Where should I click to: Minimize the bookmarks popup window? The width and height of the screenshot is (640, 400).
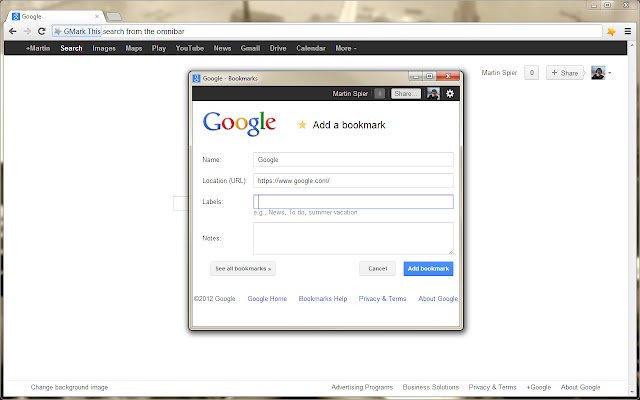416,76
